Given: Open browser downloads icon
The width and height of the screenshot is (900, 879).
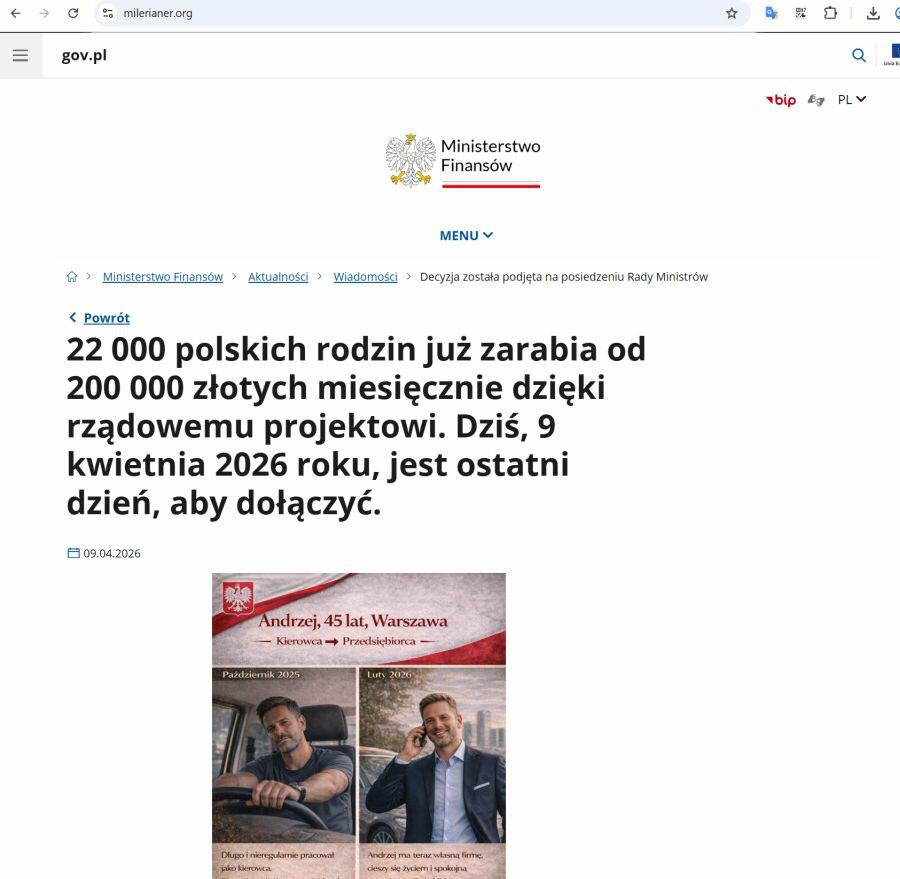Looking at the screenshot, I should click(873, 13).
